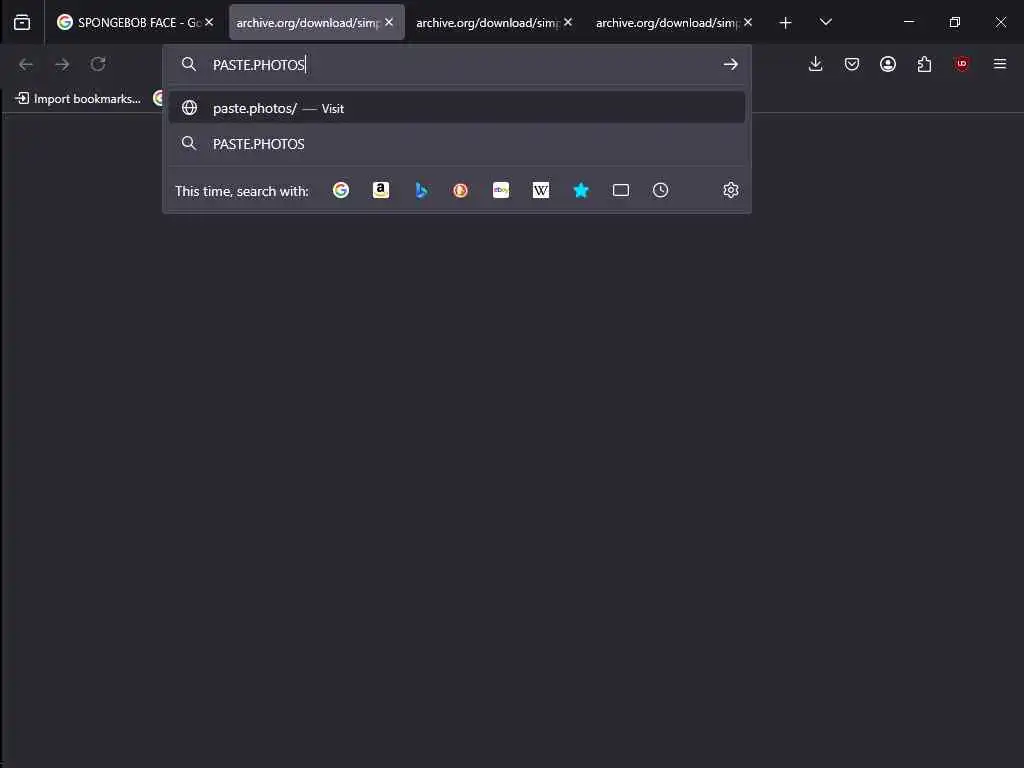Search this time with Bing
This screenshot has width=1024, height=768.
tap(421, 190)
